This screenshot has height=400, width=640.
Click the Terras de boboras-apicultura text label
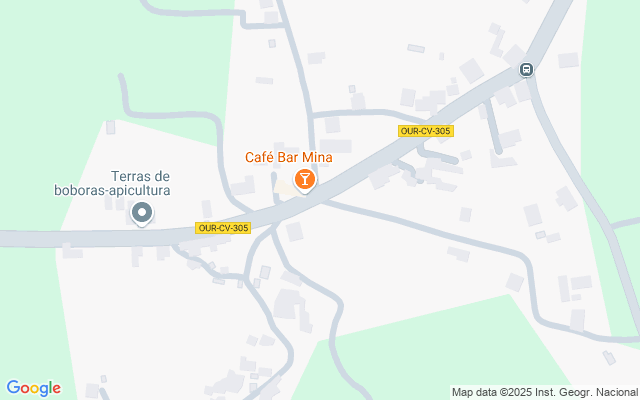(113, 183)
